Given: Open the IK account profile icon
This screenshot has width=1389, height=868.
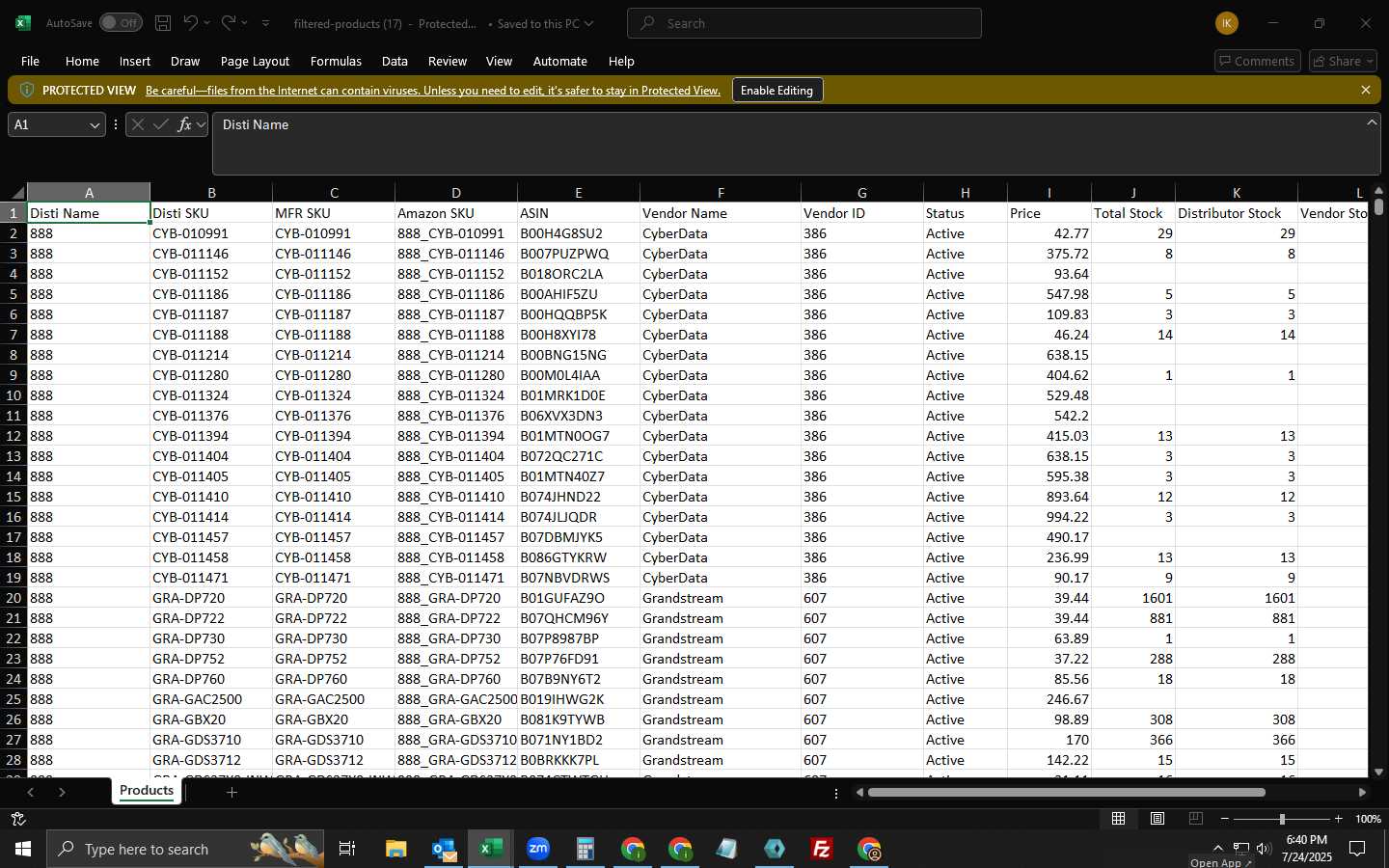Looking at the screenshot, I should pos(1227,23).
